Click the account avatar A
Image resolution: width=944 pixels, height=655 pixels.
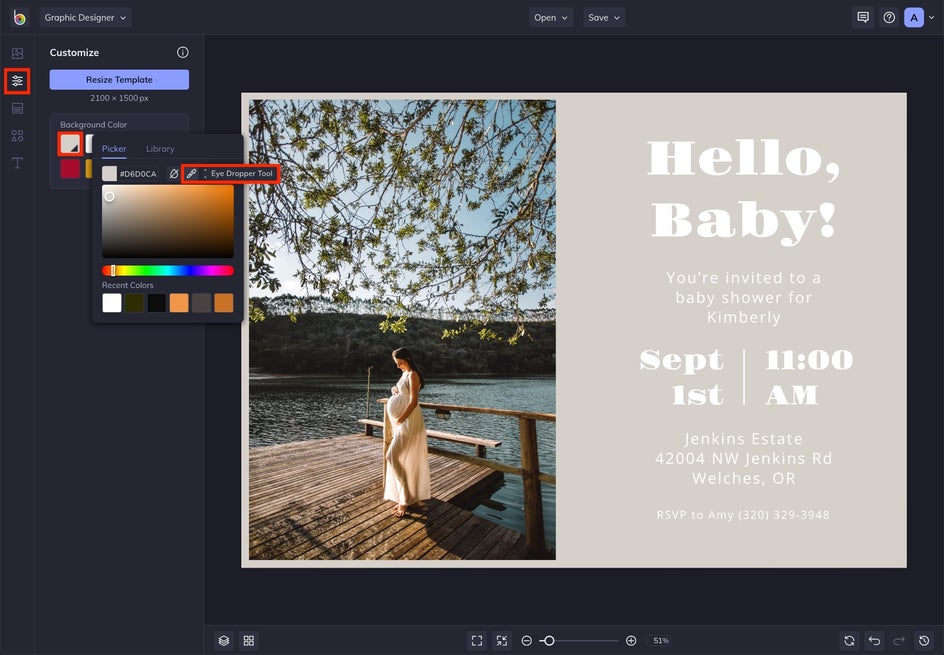[914, 17]
